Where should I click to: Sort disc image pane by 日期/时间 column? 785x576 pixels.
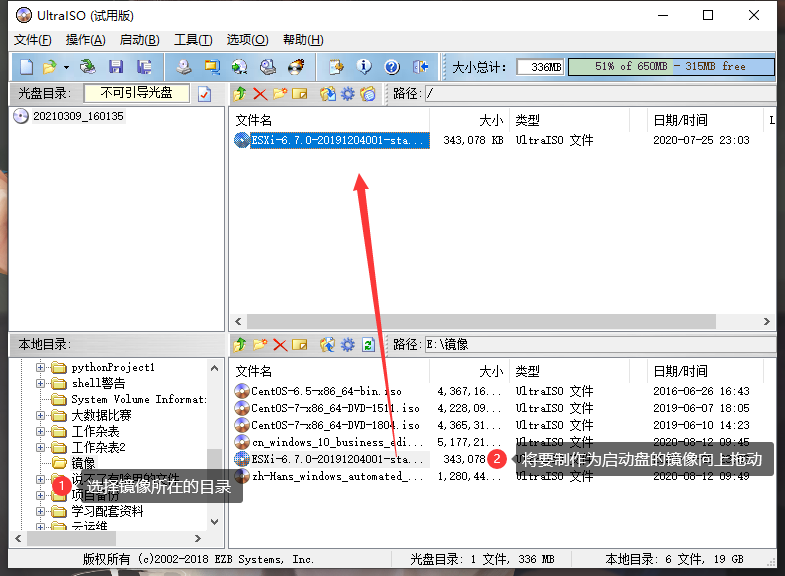(680, 121)
